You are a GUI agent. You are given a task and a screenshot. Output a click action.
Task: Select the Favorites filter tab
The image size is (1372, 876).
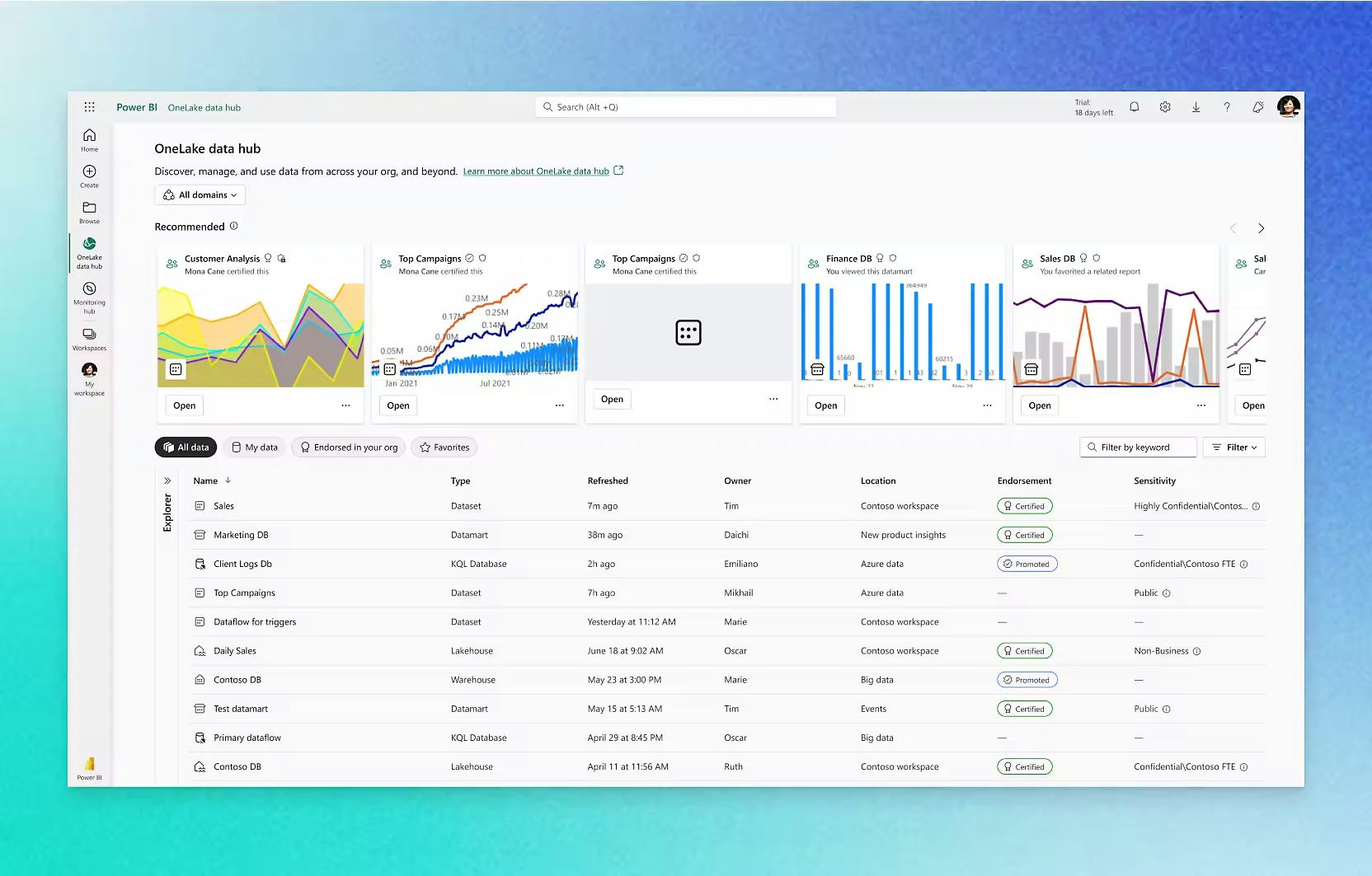pos(444,447)
